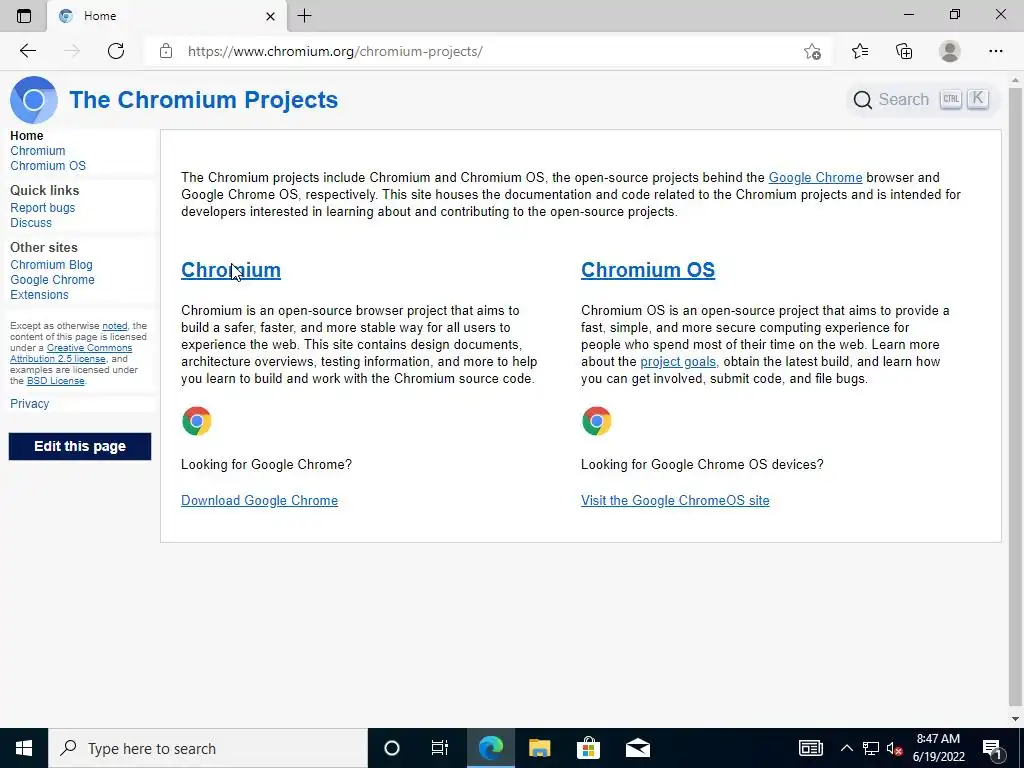Visit Google Chrome sidebar link
The height and width of the screenshot is (768, 1024).
52,280
